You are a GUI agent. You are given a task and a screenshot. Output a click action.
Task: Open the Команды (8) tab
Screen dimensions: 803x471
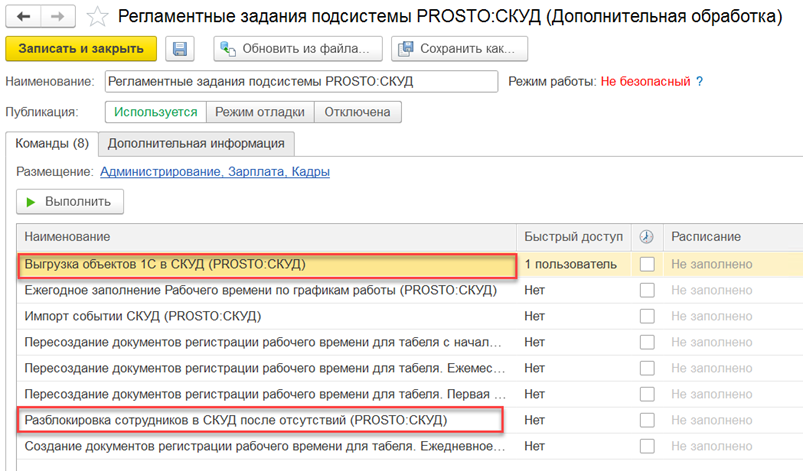[52, 143]
